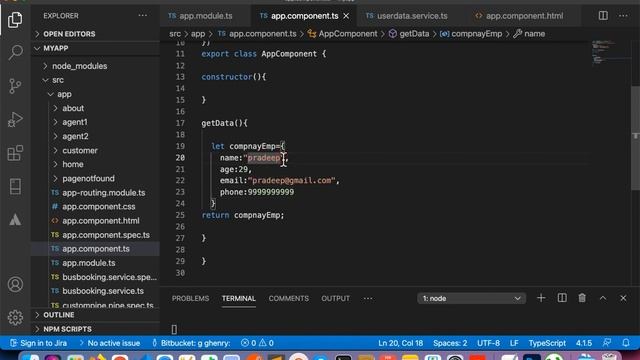Open the COMMENTS panel tab
Image resolution: width=640 pixels, height=360 pixels.
(289, 298)
